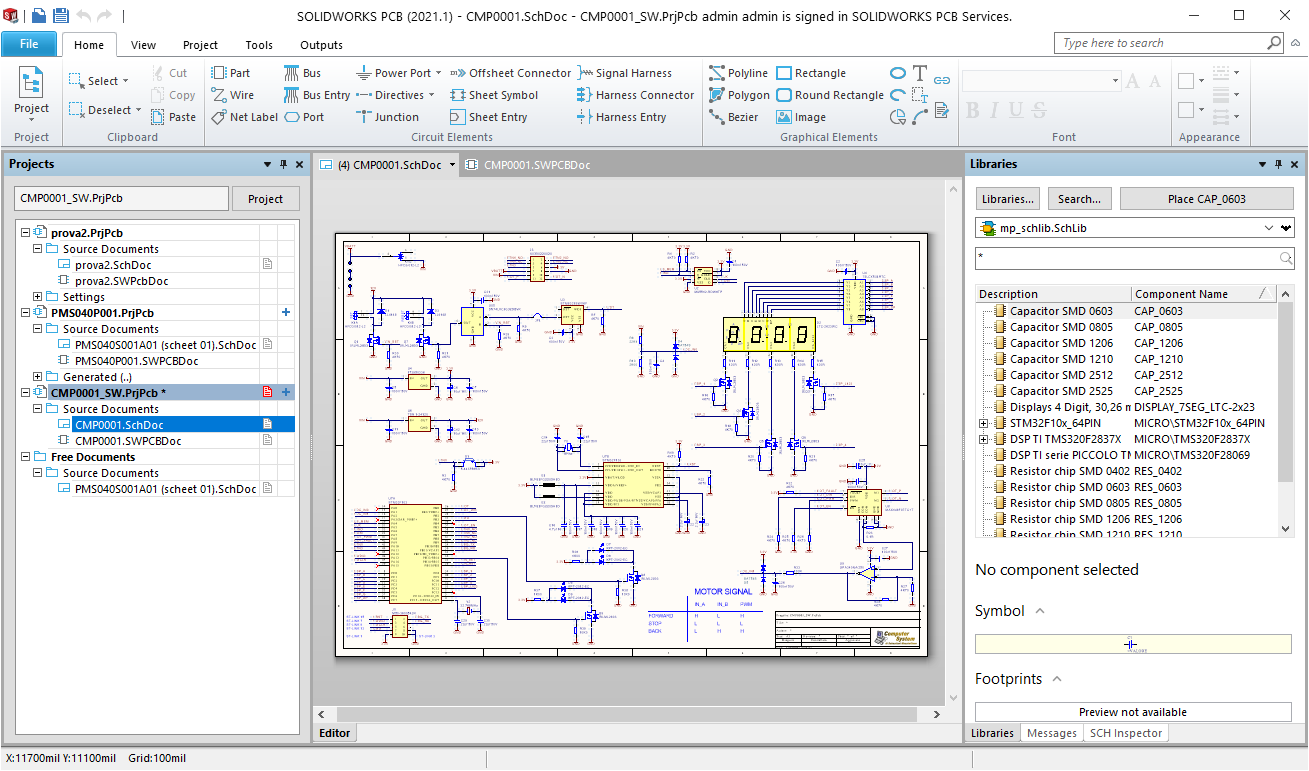Click the Editor tab below schematic

pyautogui.click(x=334, y=733)
